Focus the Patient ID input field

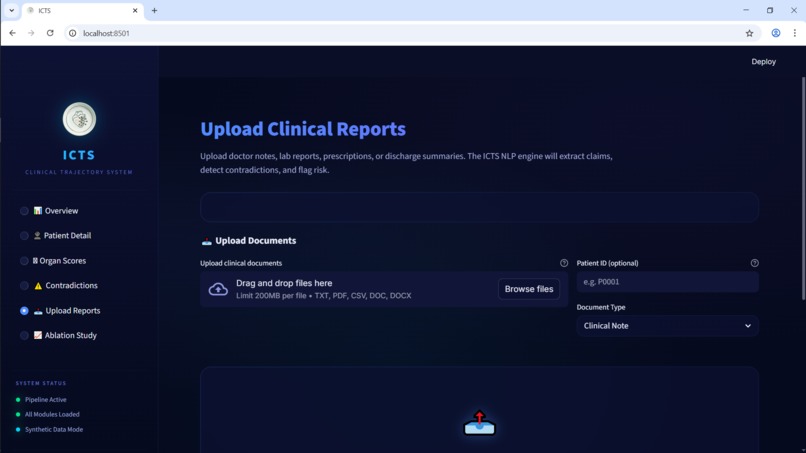(667, 282)
